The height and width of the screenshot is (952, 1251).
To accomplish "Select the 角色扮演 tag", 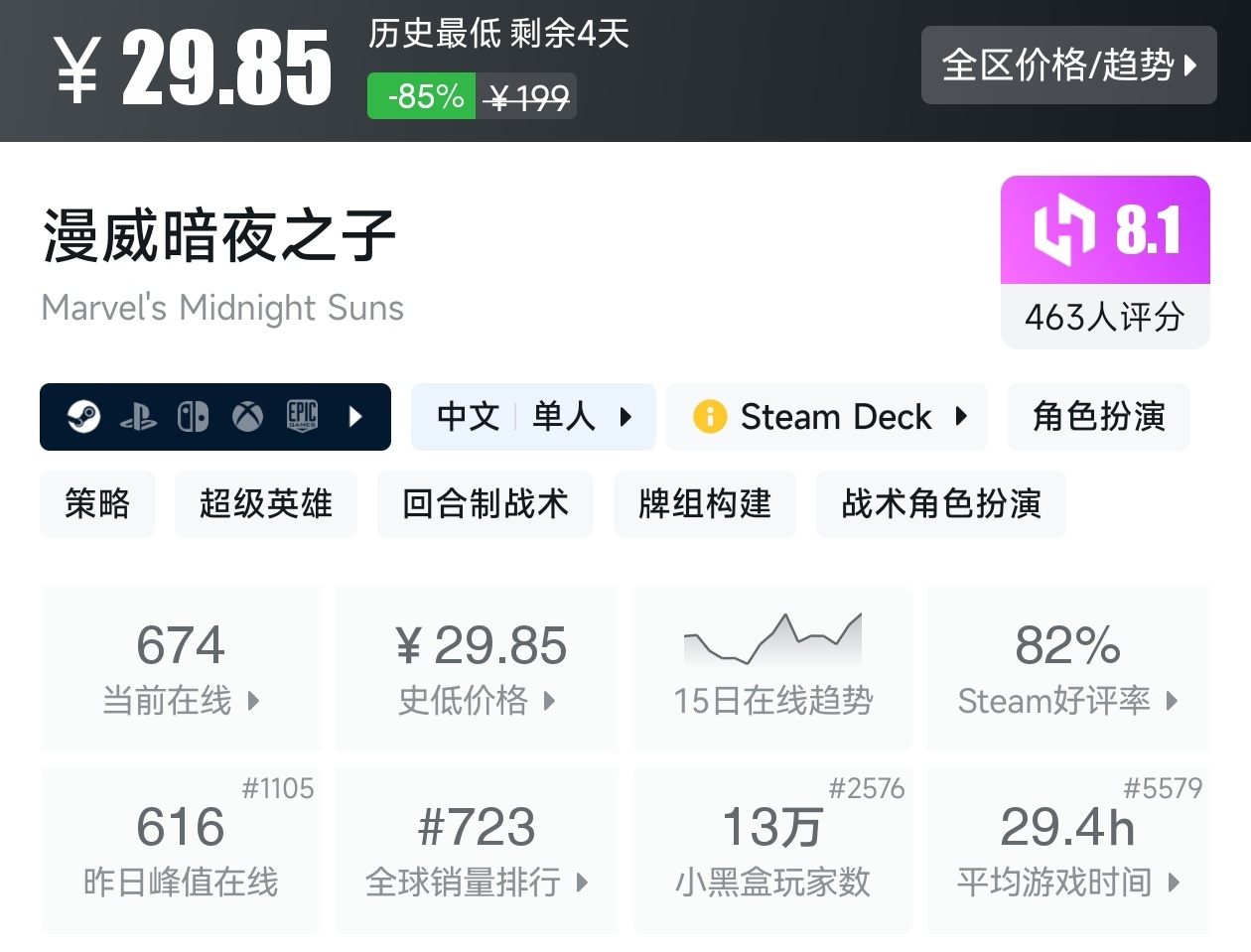I will (x=1098, y=417).
